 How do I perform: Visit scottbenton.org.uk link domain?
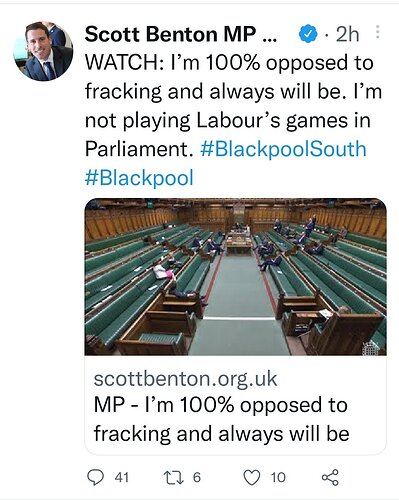point(185,379)
